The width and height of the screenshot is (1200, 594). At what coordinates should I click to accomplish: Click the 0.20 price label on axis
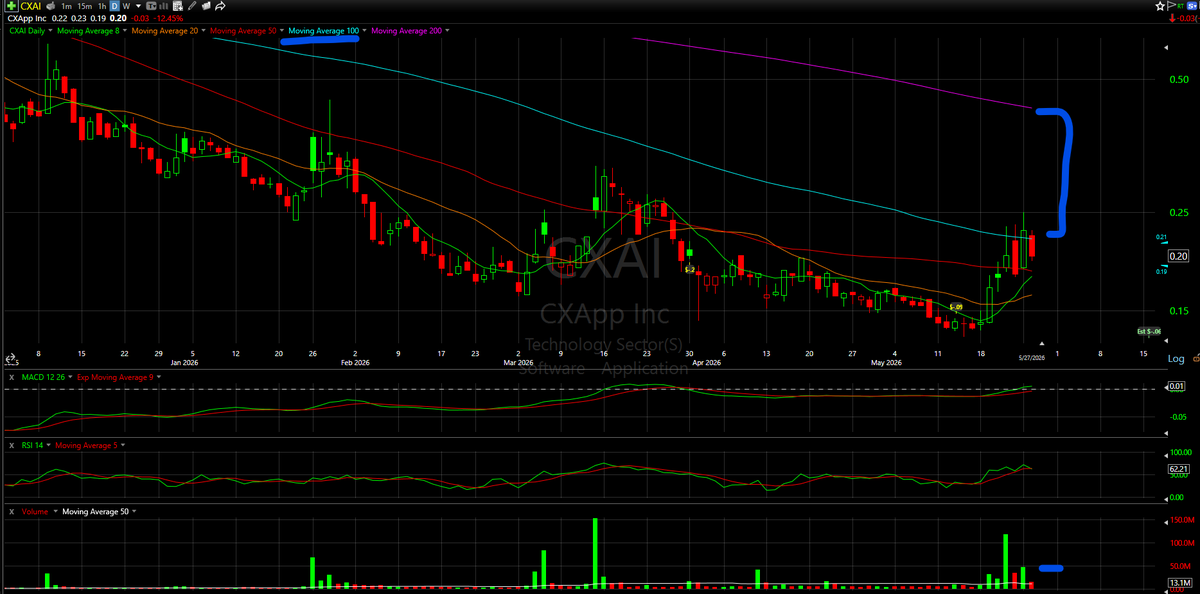click(1177, 255)
